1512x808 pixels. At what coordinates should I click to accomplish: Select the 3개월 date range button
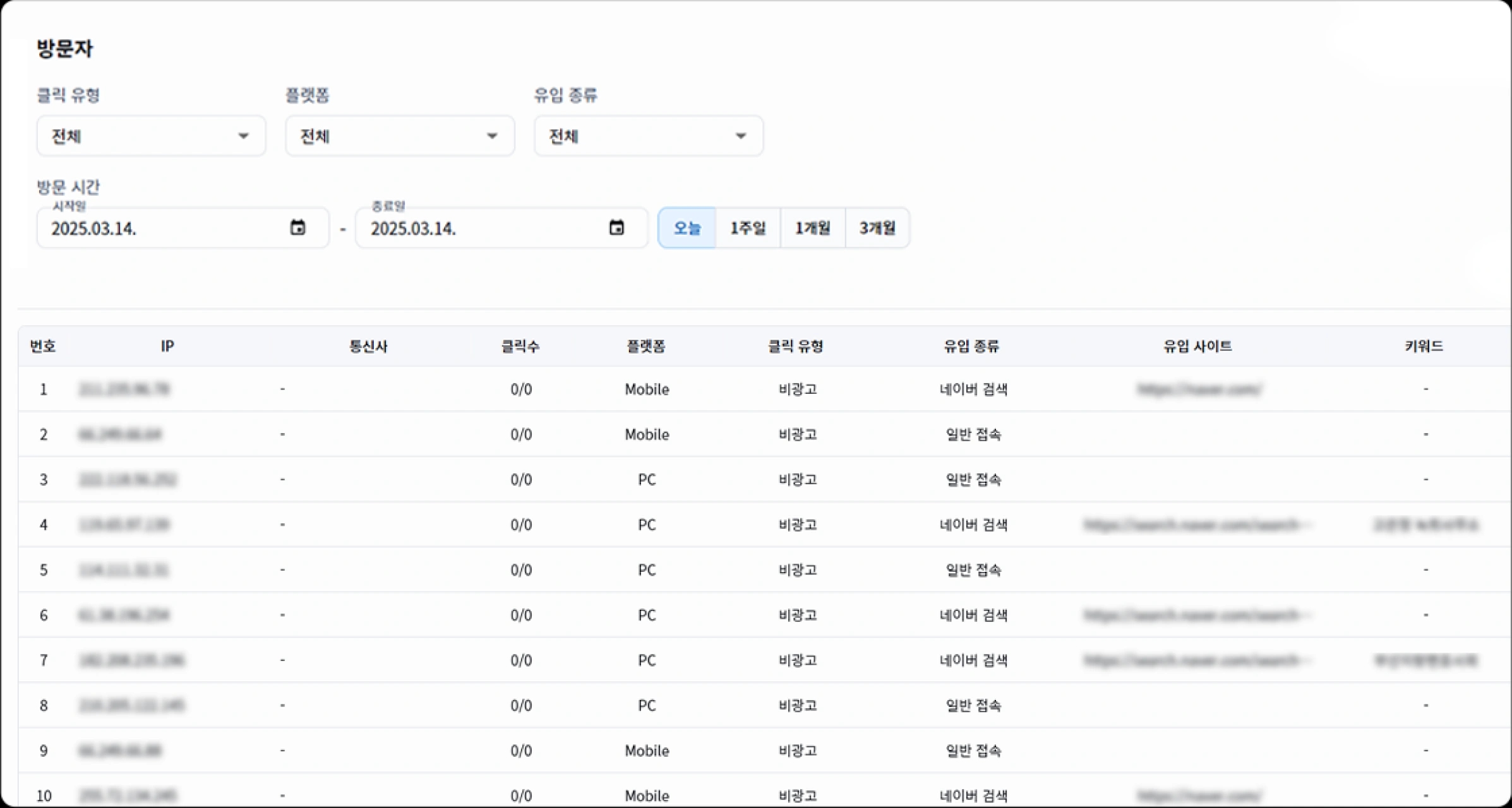coord(877,228)
